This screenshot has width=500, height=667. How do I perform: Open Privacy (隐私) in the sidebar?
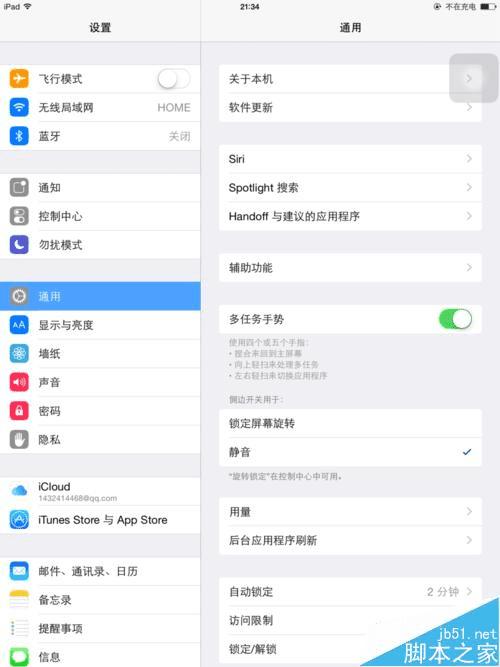pos(100,439)
